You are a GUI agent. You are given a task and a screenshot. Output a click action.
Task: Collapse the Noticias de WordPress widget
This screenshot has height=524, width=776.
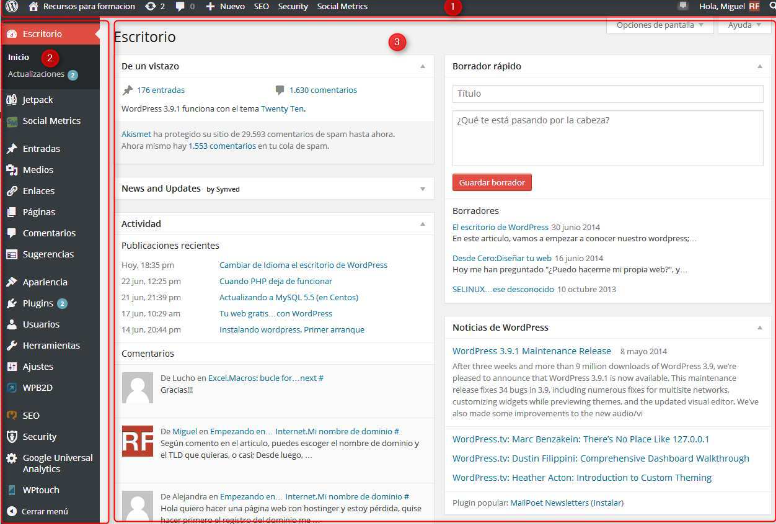coord(760,328)
